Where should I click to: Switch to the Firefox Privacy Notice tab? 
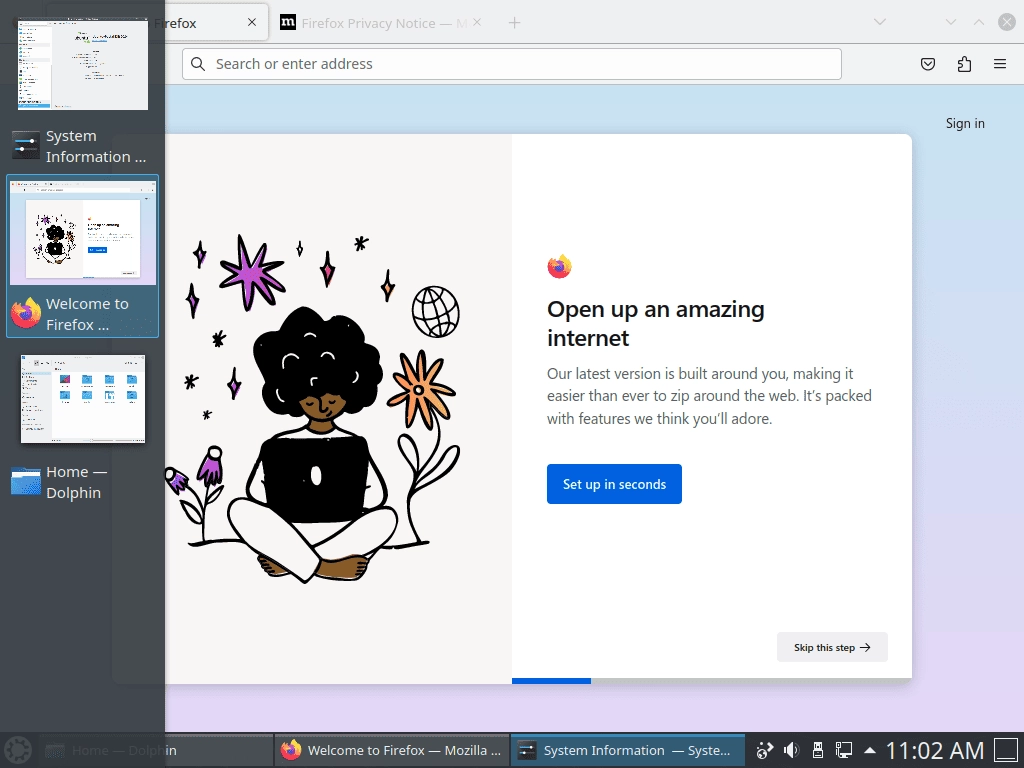[381, 23]
